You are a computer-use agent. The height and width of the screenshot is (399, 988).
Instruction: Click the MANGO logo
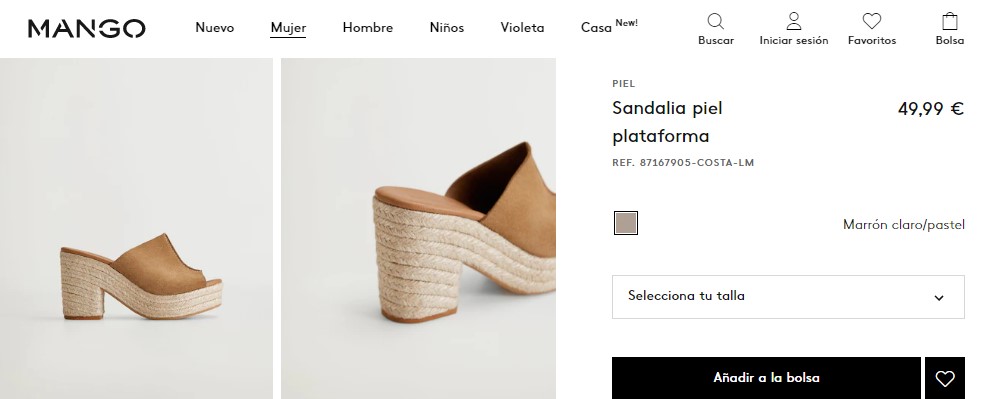click(86, 28)
